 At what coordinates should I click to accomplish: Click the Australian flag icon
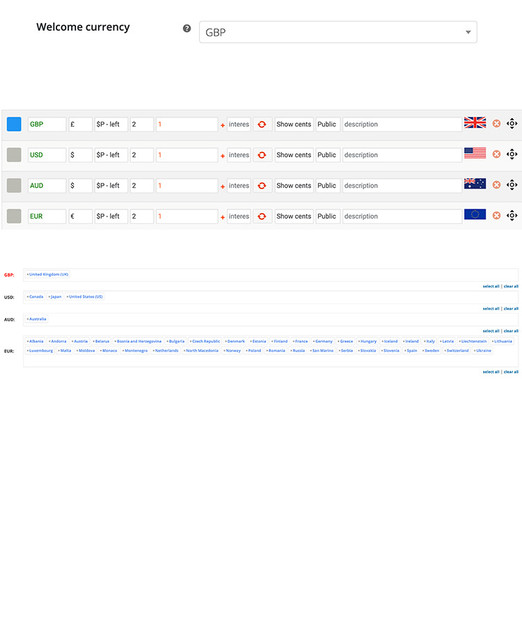point(475,184)
